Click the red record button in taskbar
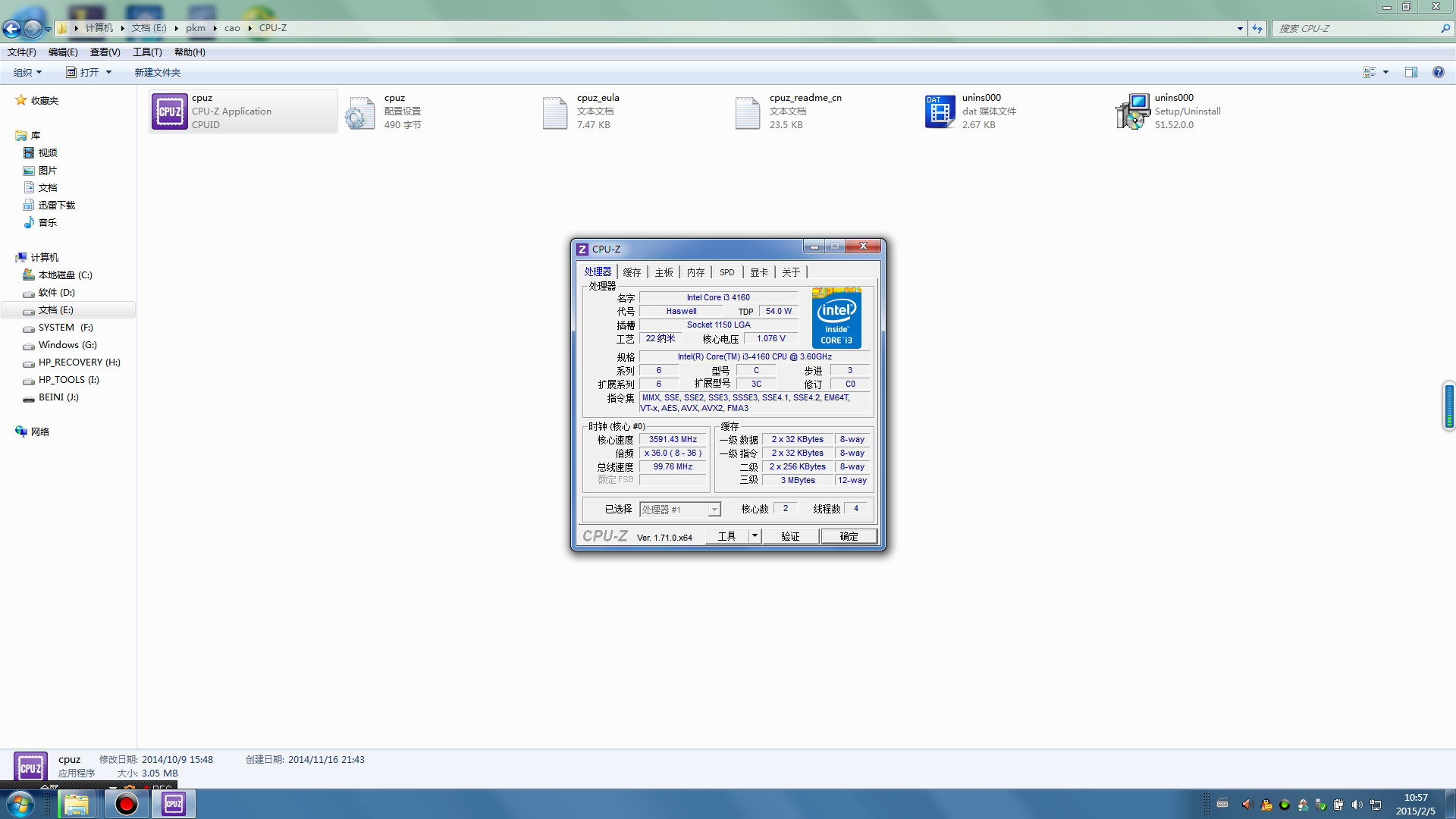Screen dimensions: 1456x819 pyautogui.click(x=127, y=804)
